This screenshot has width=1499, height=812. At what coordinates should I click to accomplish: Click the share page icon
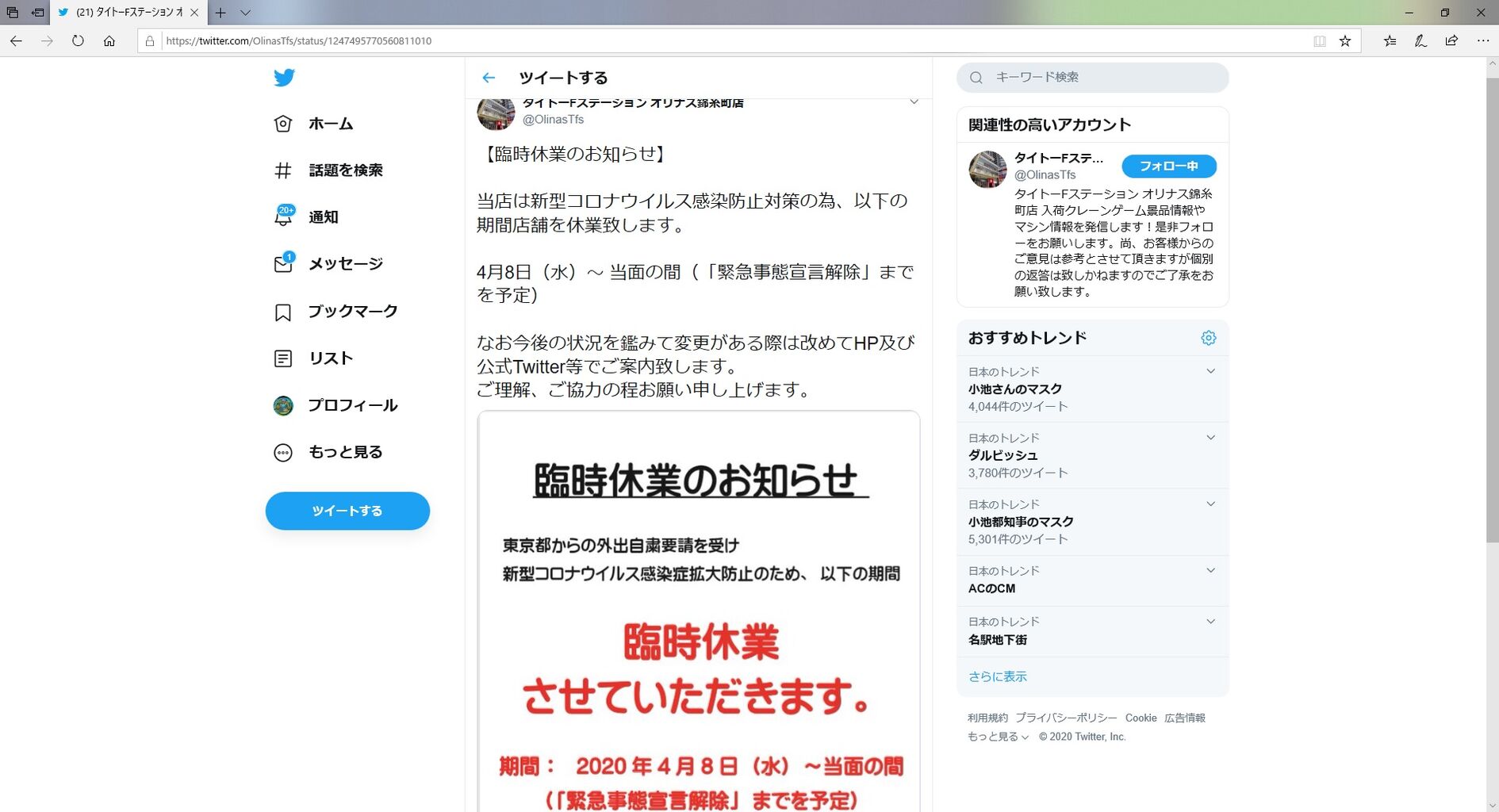(x=1451, y=41)
